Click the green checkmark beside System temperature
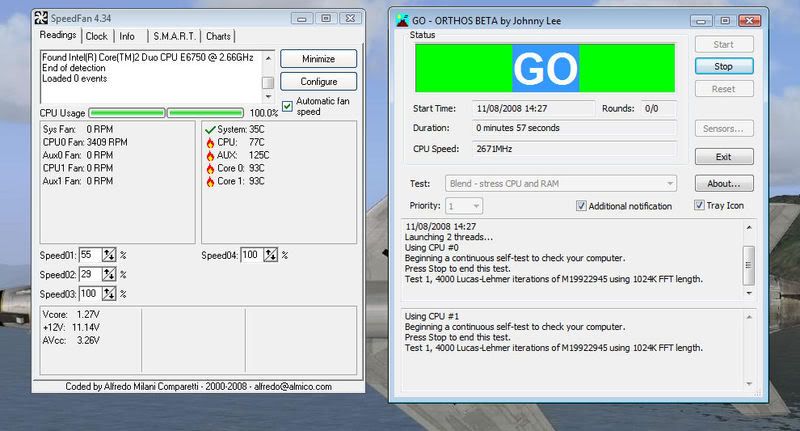This screenshot has width=800, height=431. 210,130
